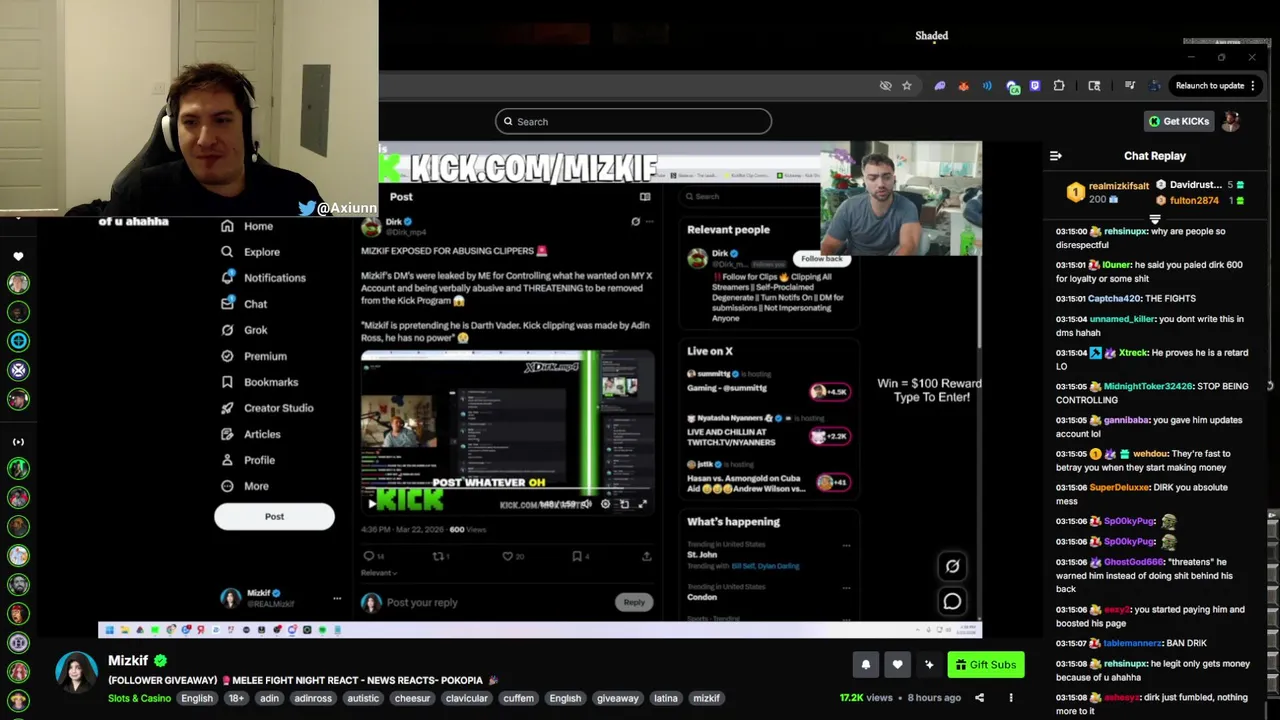Select the adinross tag

[313, 698]
